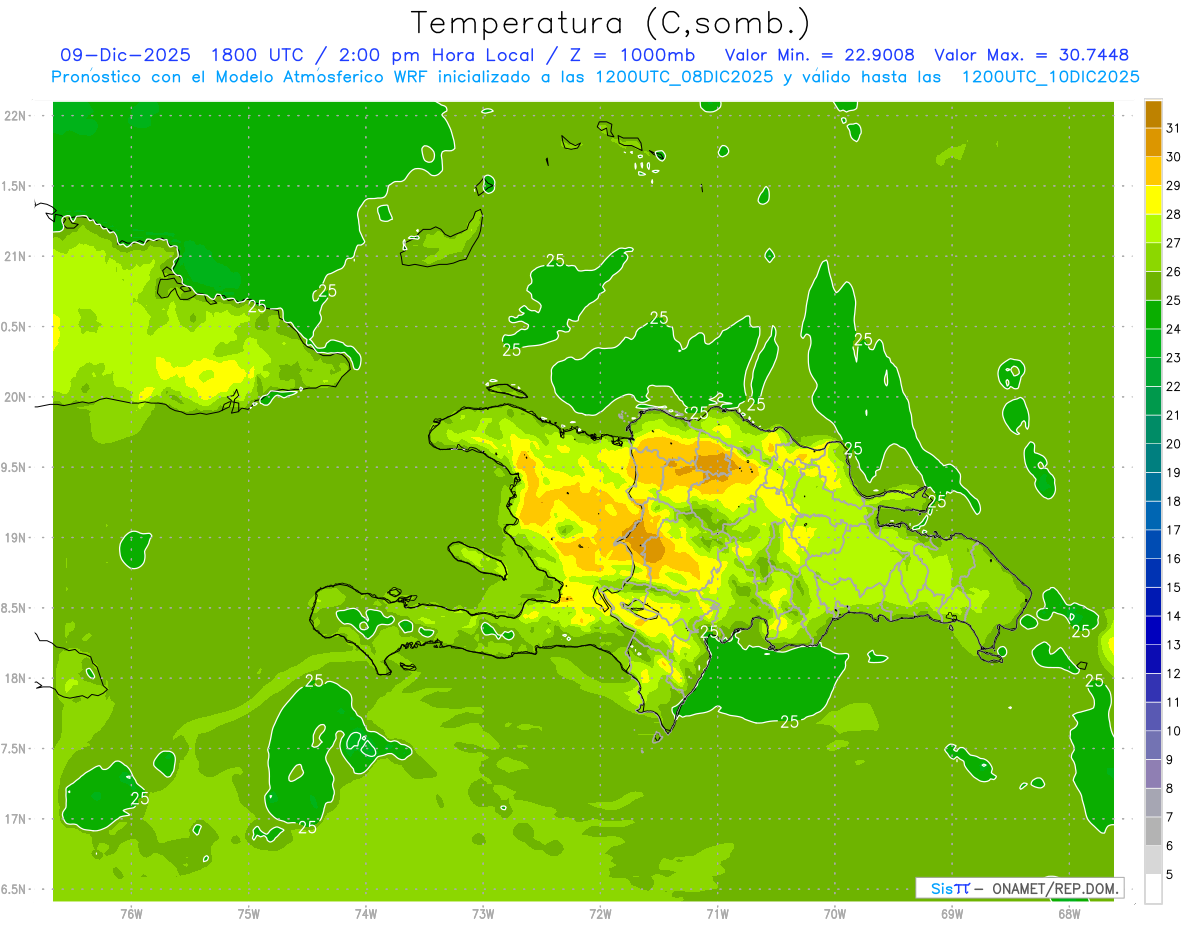Click the "71W" longitude label
1200x927 pixels.
(717, 913)
